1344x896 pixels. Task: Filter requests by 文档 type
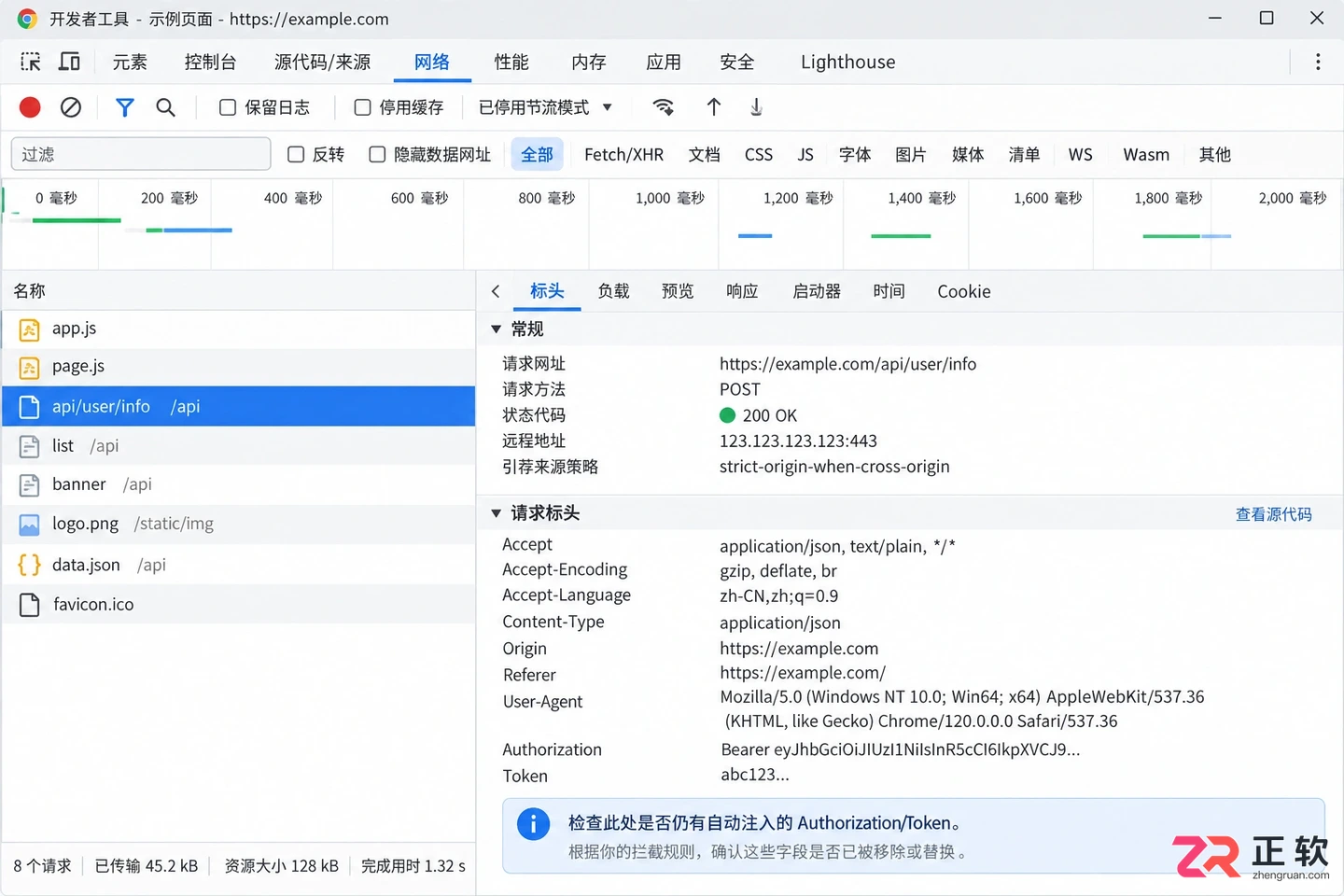click(704, 155)
